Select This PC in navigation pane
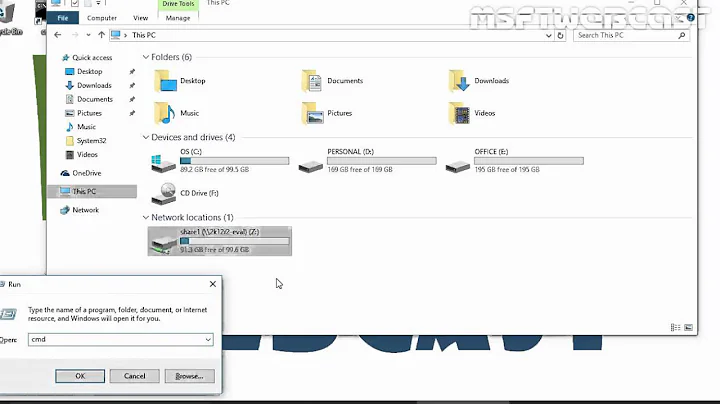 click(92, 191)
